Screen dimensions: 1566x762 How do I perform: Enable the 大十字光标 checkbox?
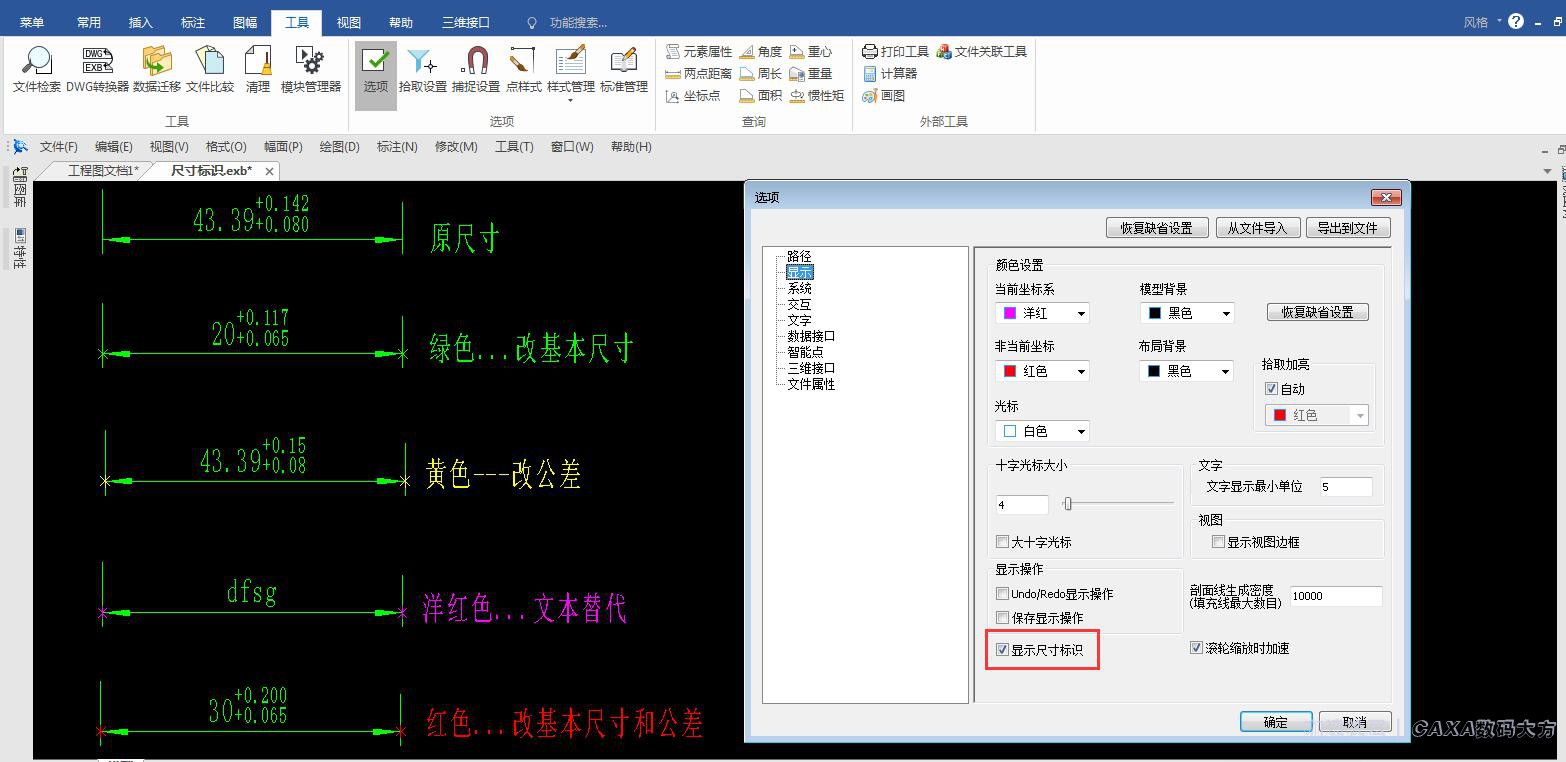[1003, 542]
